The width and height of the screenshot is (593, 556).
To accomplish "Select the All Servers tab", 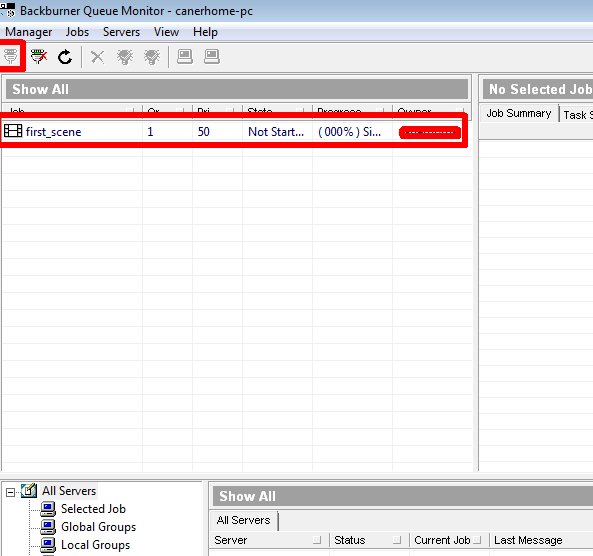I will [x=244, y=520].
